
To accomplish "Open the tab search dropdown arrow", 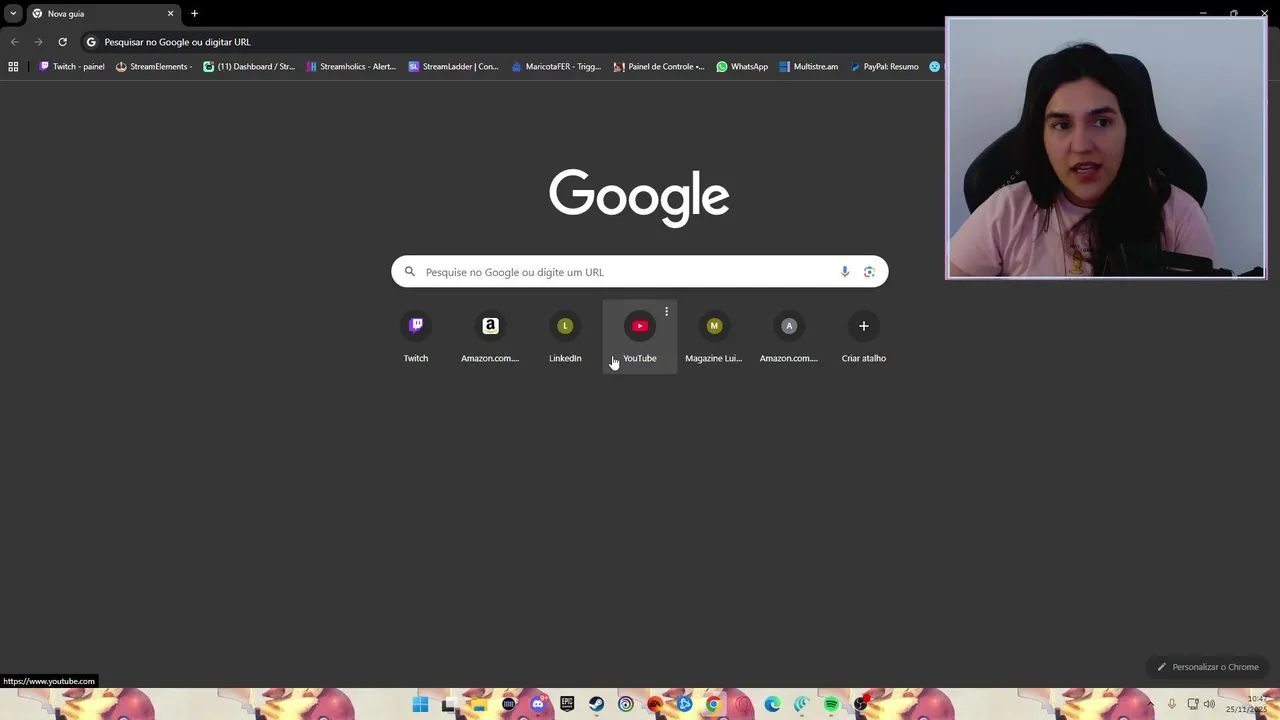I will pos(13,14).
